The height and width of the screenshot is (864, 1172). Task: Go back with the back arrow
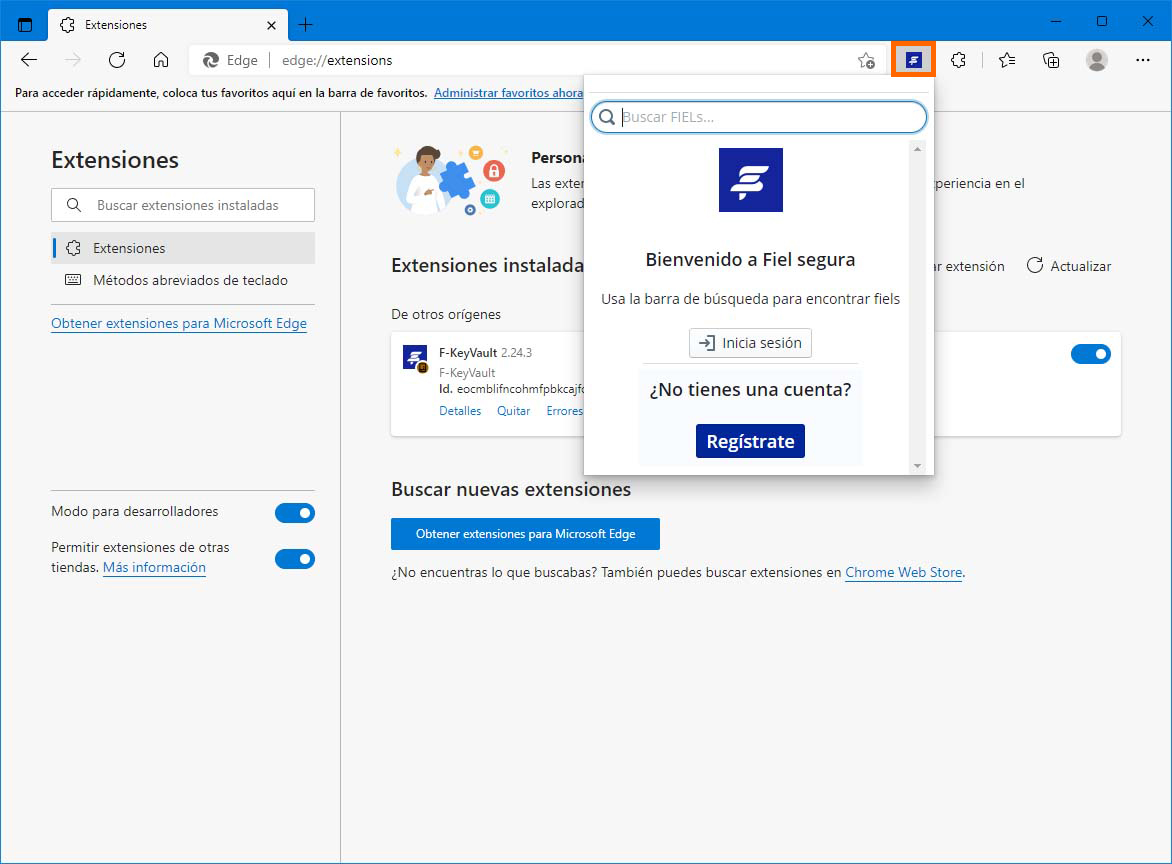click(x=29, y=60)
